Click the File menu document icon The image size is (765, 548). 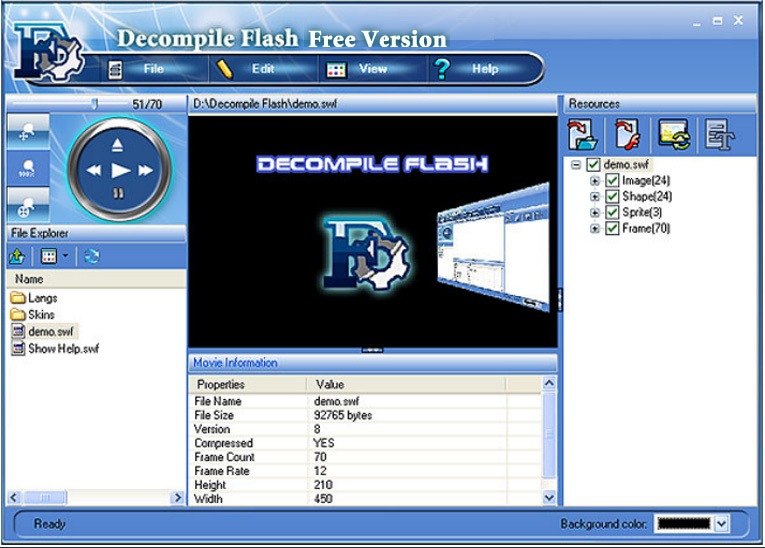115,69
